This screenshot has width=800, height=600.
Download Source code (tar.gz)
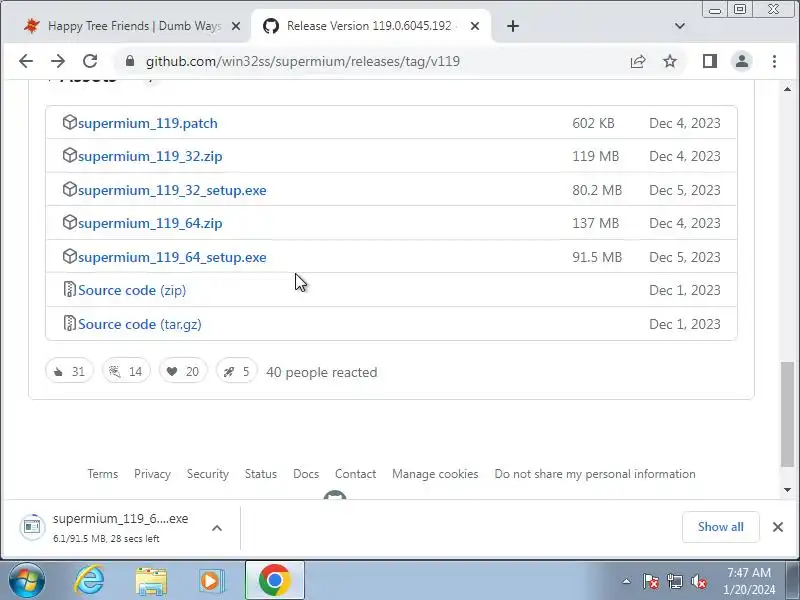click(x=140, y=324)
